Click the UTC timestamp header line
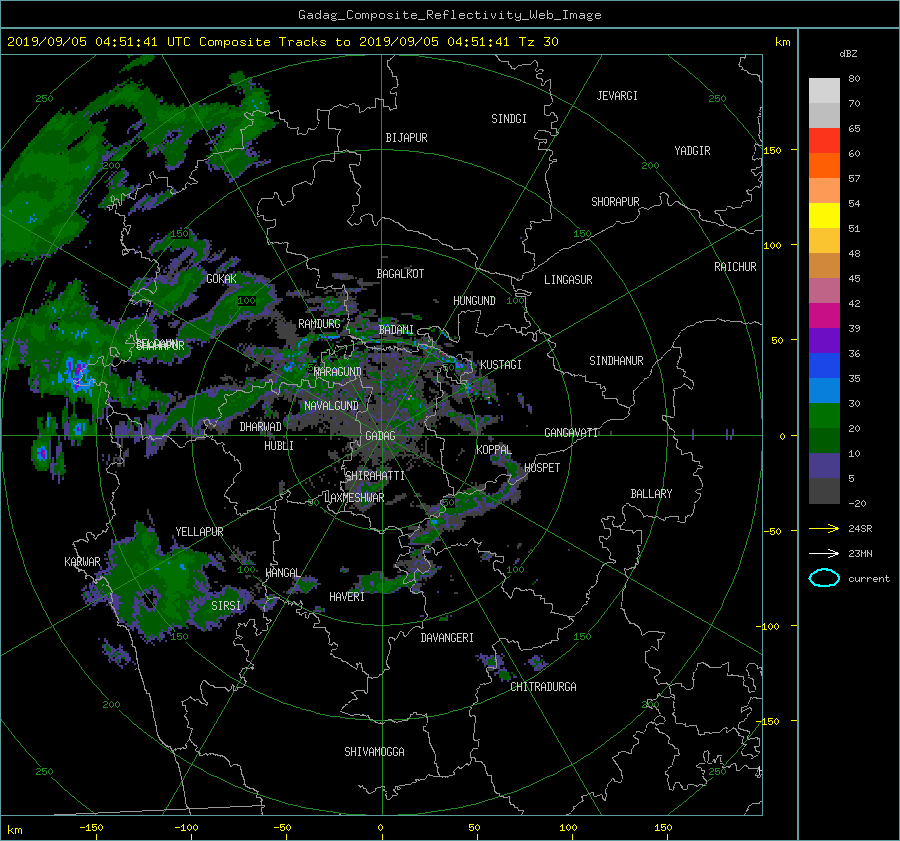Screen dimensions: 900x841 [x=282, y=42]
